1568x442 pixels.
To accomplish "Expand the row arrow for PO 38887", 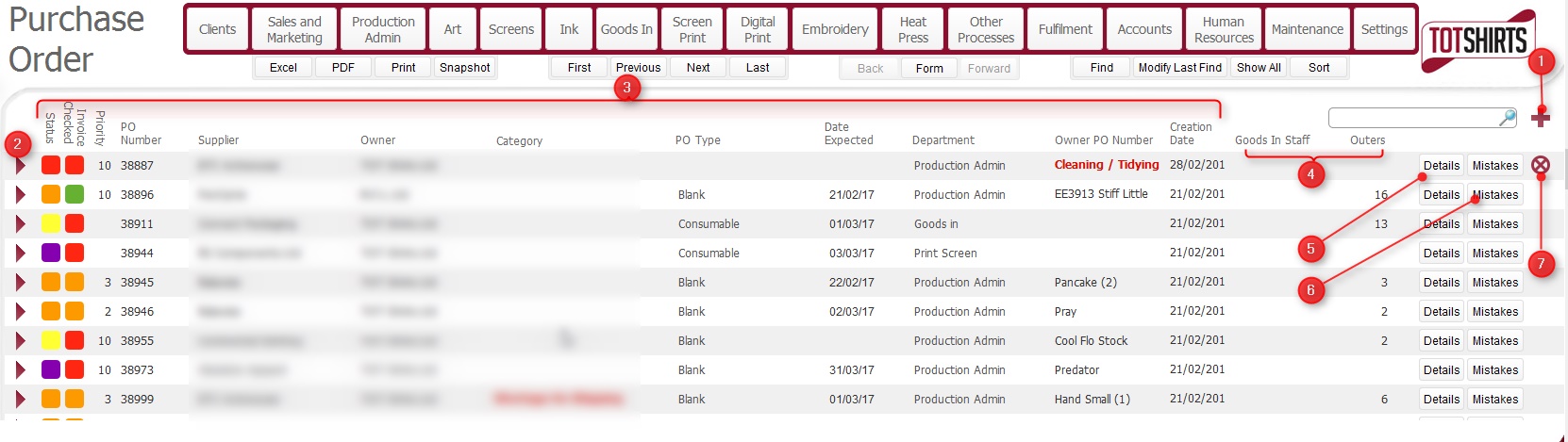I will (x=20, y=166).
